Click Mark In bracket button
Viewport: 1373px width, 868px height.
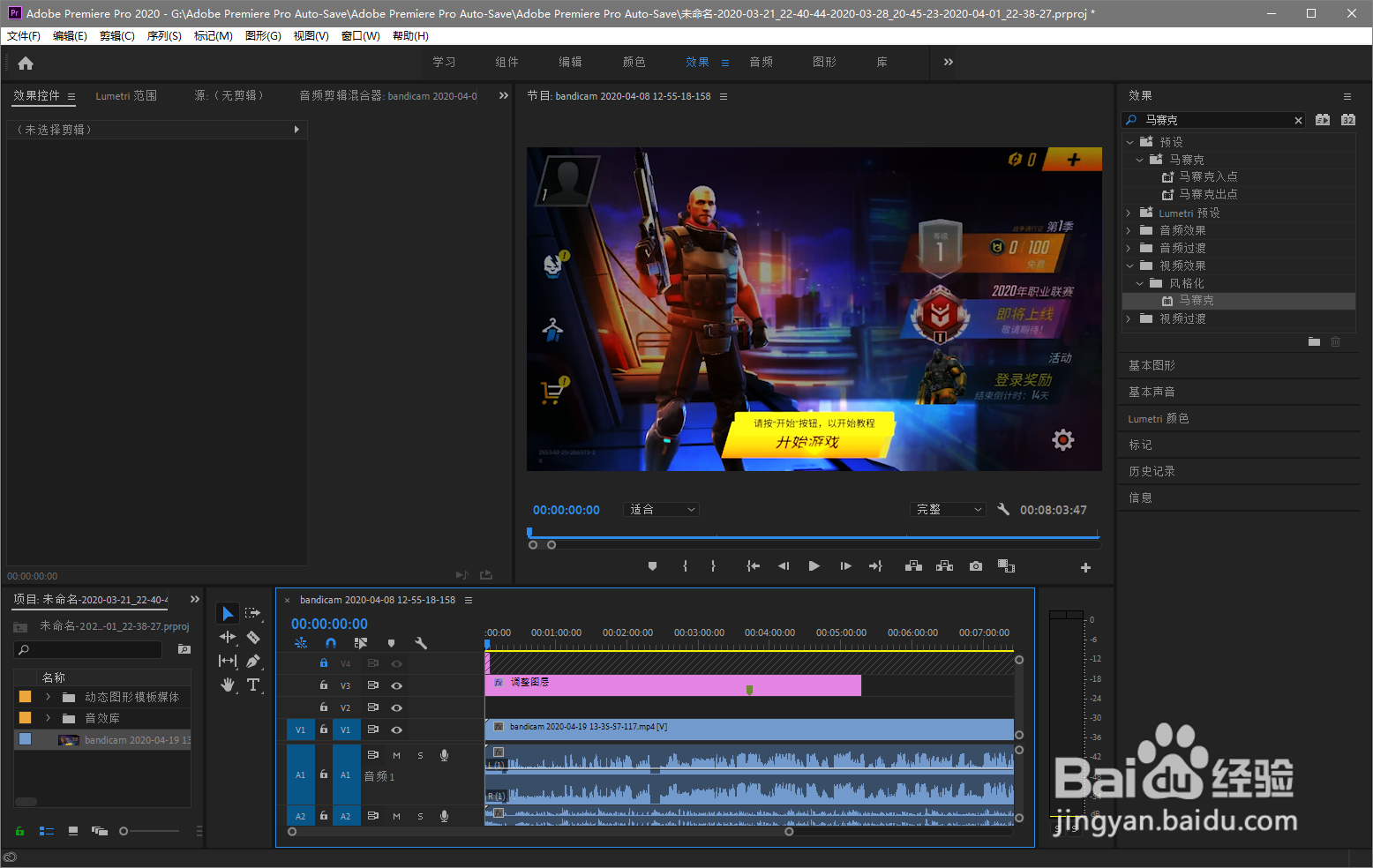pyautogui.click(x=685, y=566)
